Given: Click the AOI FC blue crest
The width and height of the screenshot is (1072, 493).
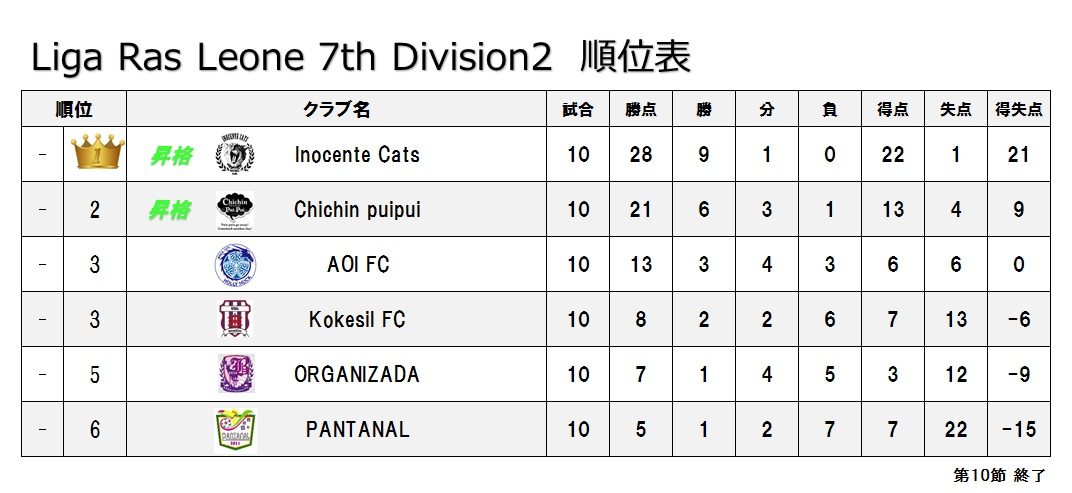Looking at the screenshot, I should coord(234,265).
